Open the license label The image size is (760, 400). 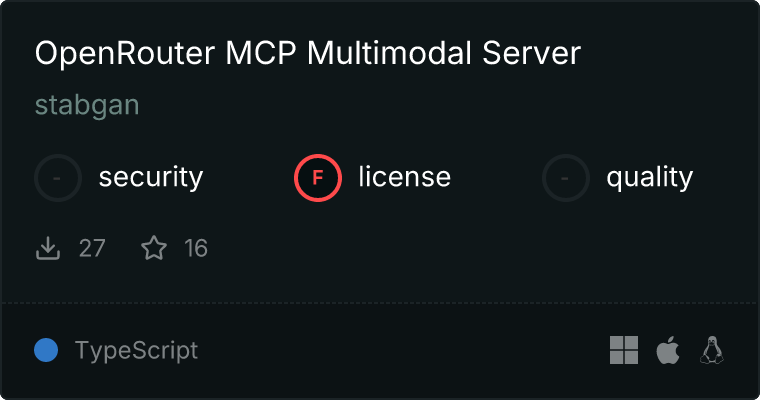pyautogui.click(x=404, y=177)
